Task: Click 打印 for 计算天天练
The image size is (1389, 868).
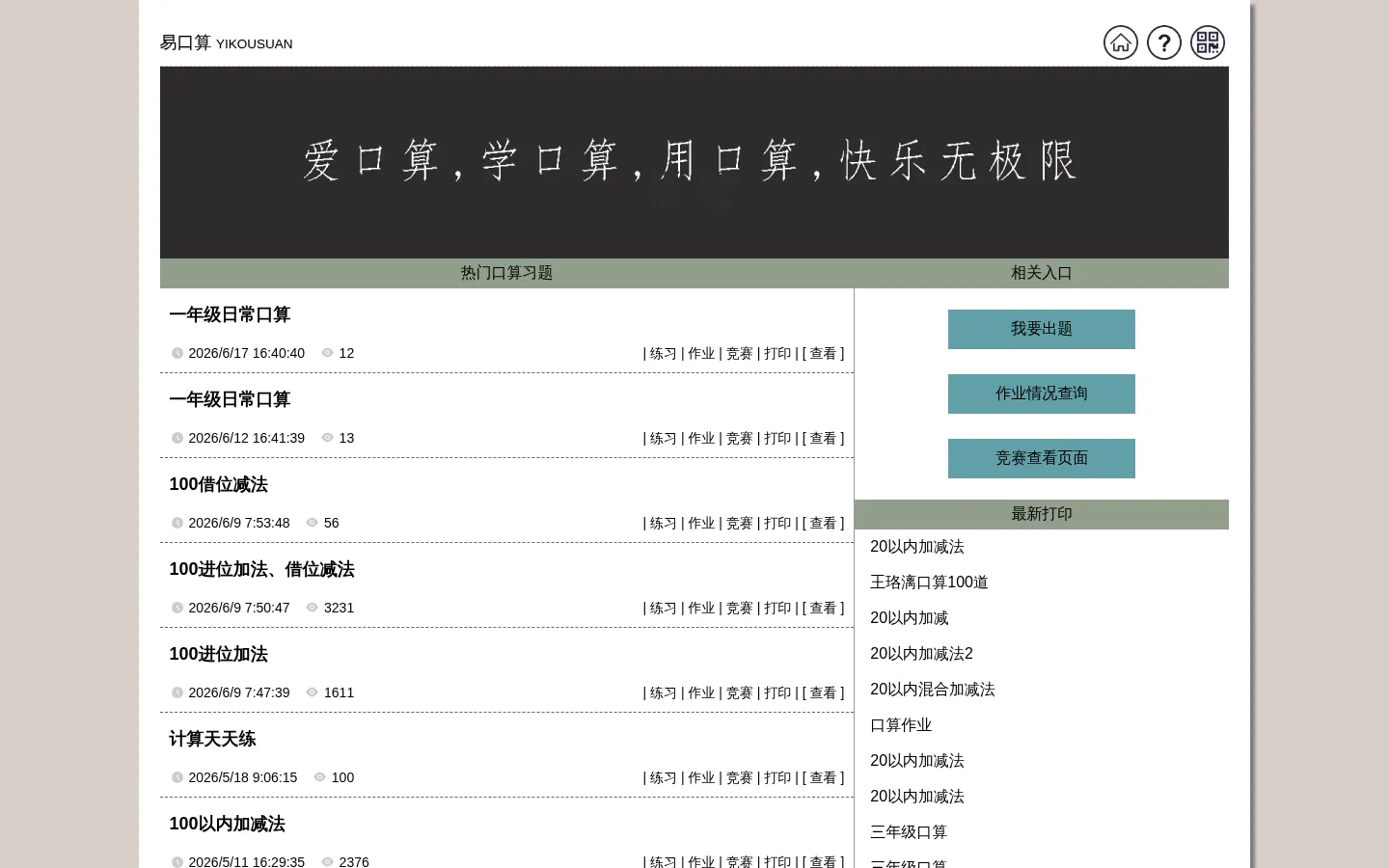Action: click(777, 778)
